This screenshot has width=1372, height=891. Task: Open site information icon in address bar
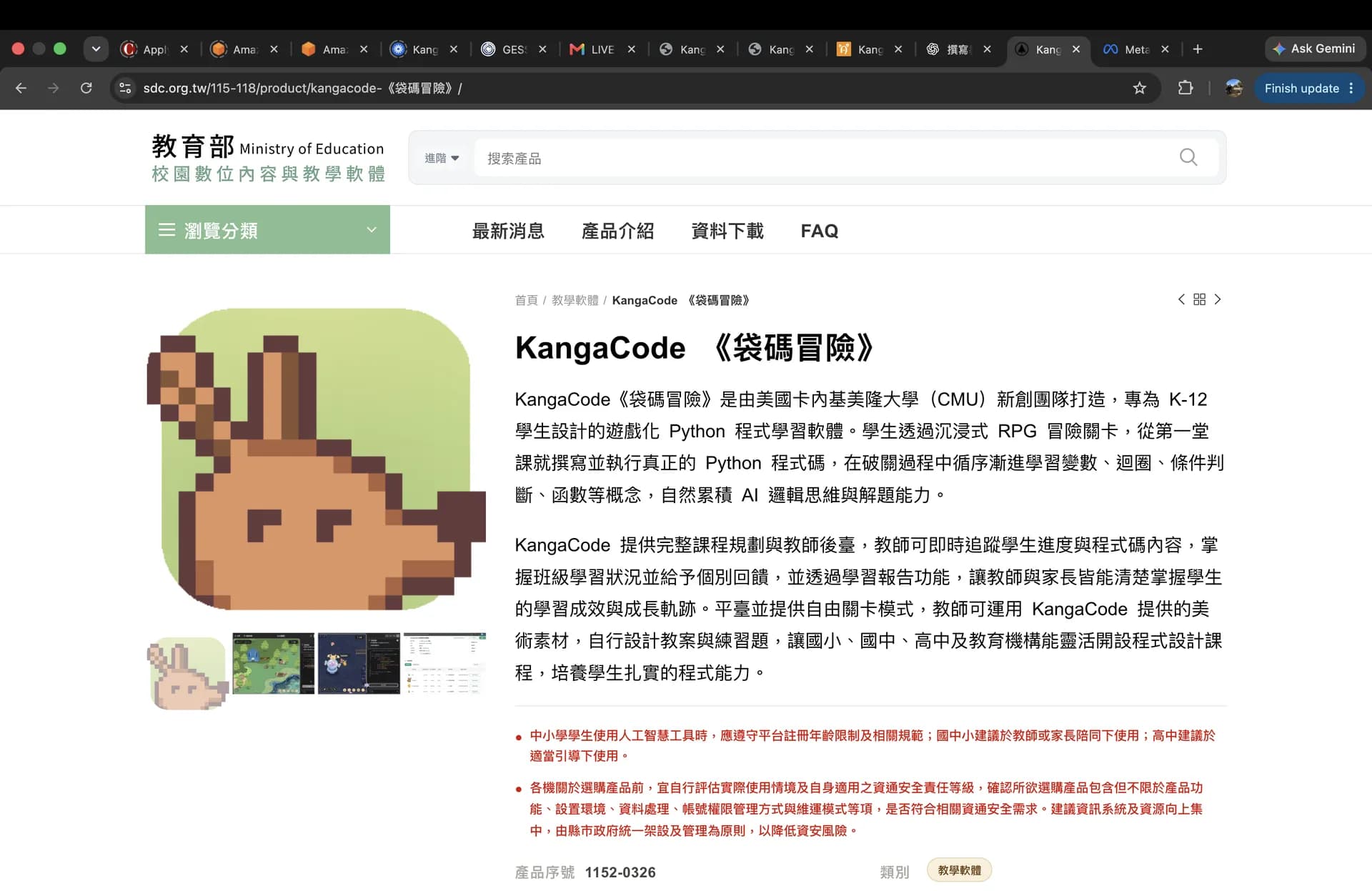pyautogui.click(x=125, y=88)
